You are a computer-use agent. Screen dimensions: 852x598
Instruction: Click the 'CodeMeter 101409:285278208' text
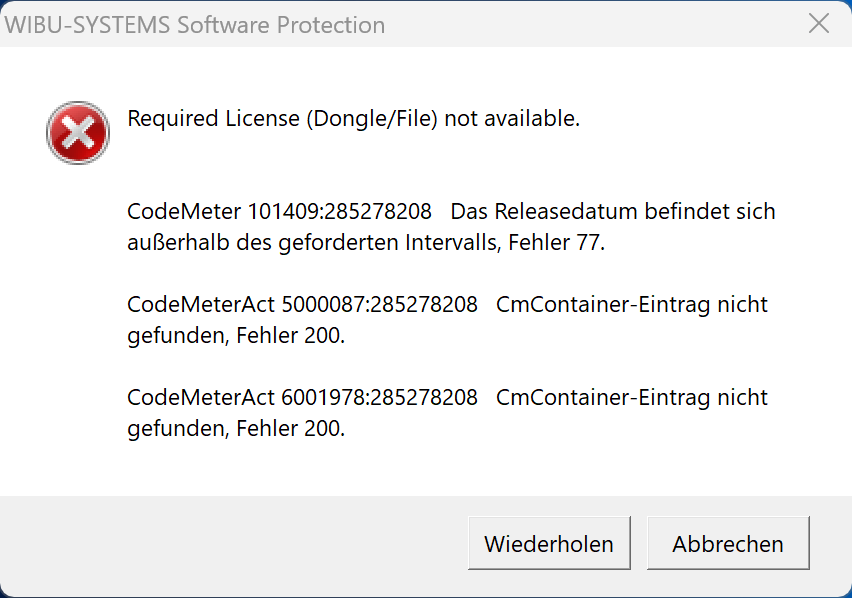[x=279, y=212]
